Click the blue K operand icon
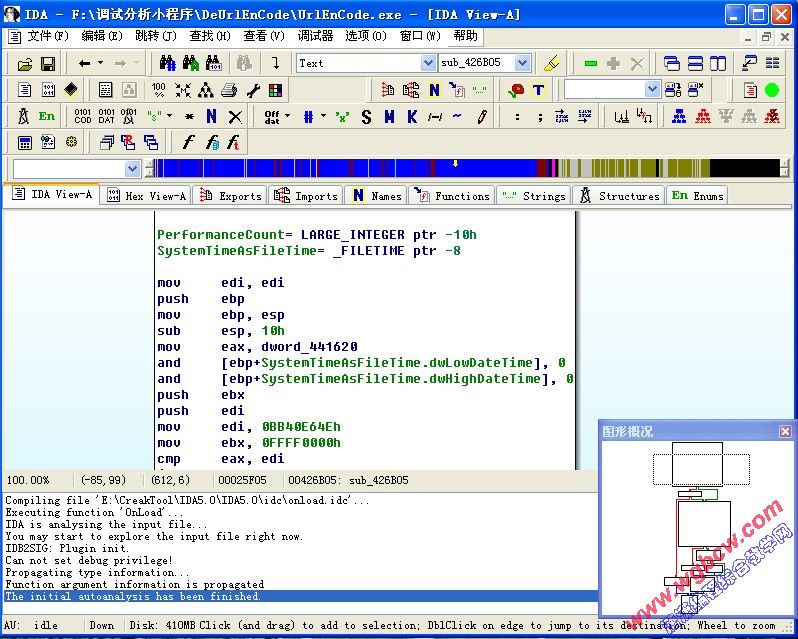Screen dimensions: 798x639 tap(412, 117)
